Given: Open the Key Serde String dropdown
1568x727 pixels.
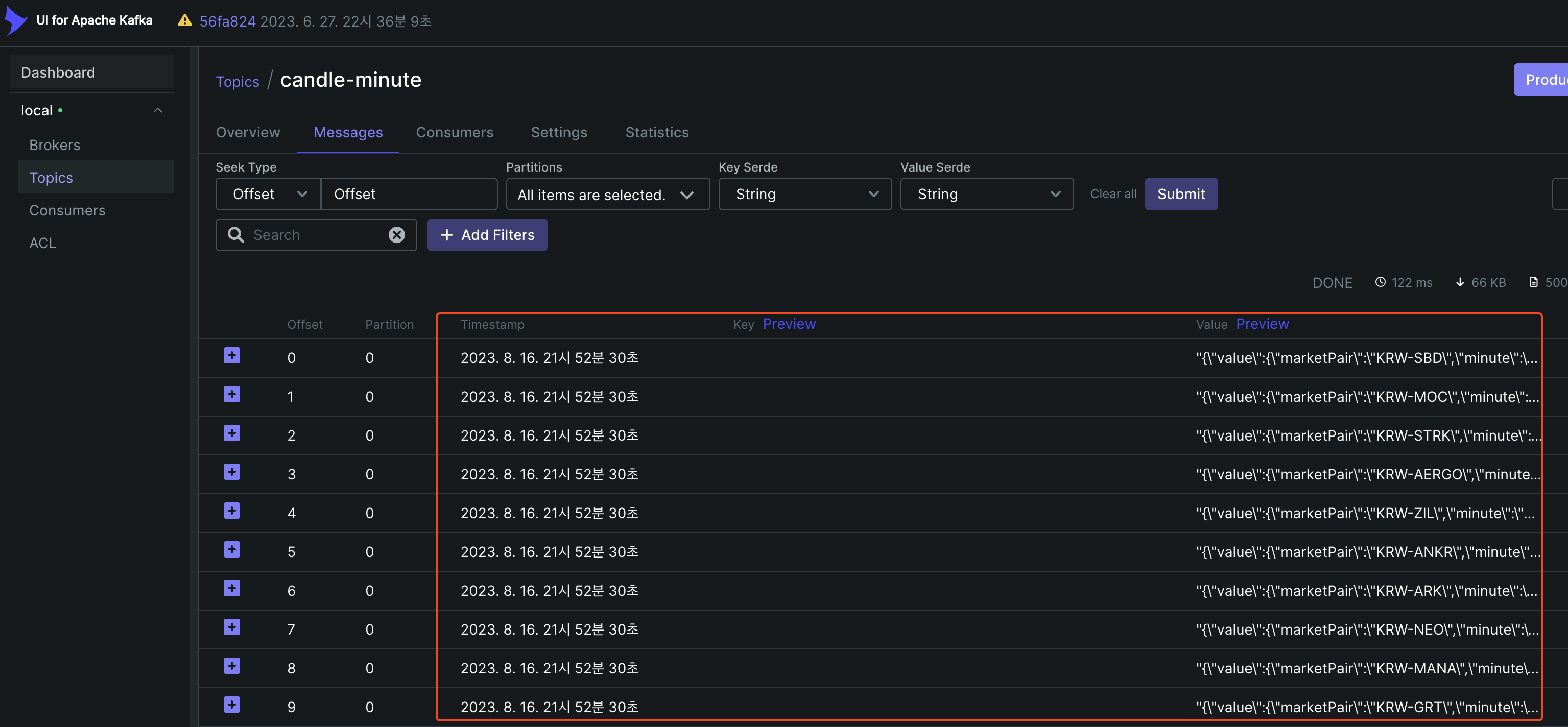Looking at the screenshot, I should [804, 194].
